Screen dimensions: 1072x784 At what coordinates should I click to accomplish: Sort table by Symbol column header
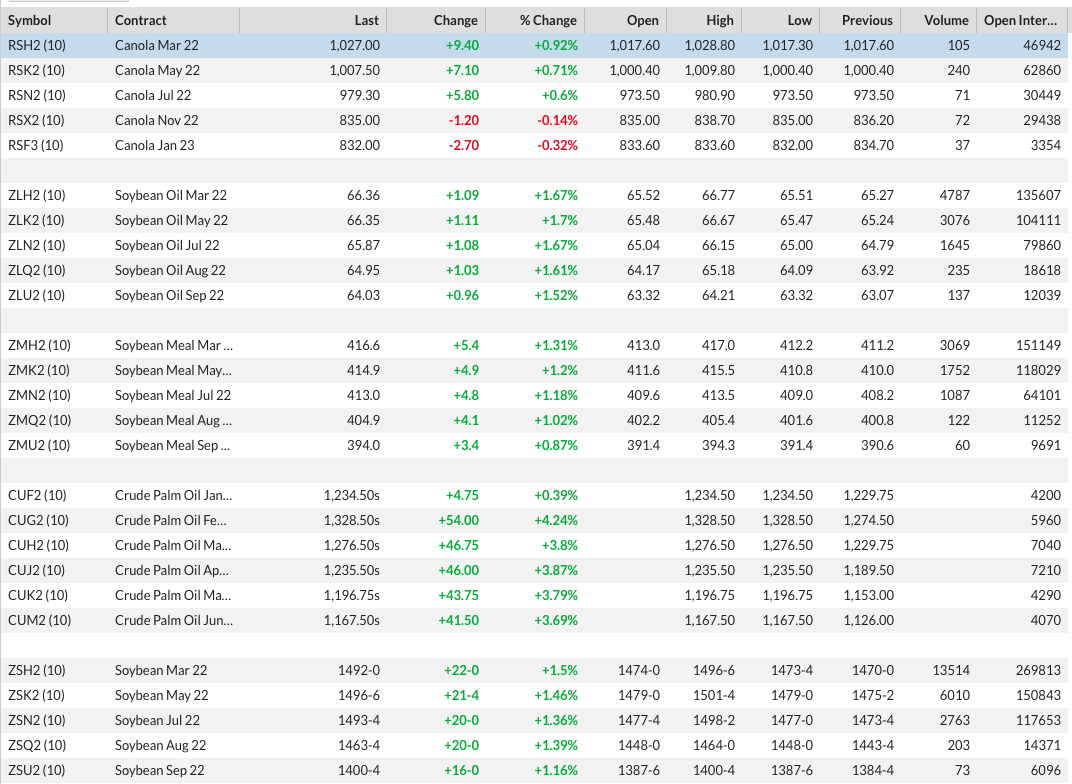point(30,20)
